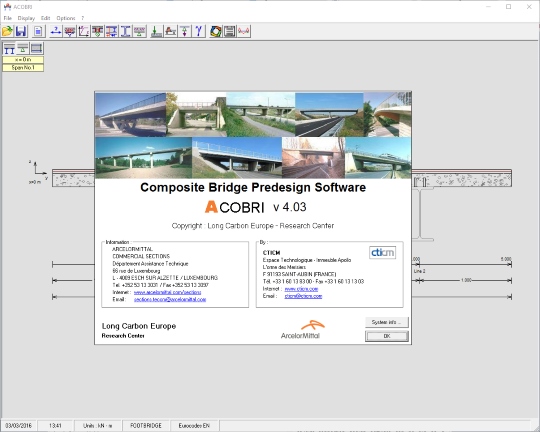Viewport: 540px width, 432px height.
Task: Select the plan view icon
Action: (37, 49)
